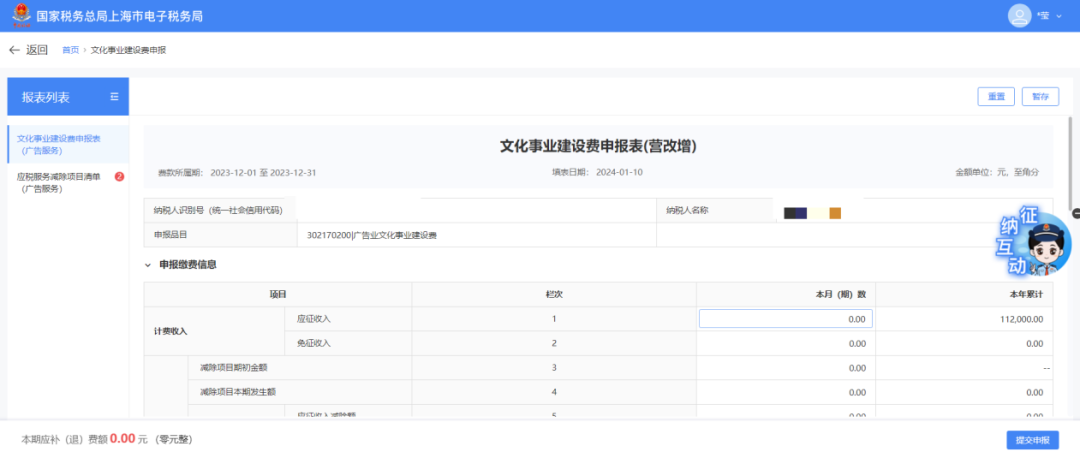Click the back arrow icon
Viewport: 1080px width, 458px height.
[14, 50]
